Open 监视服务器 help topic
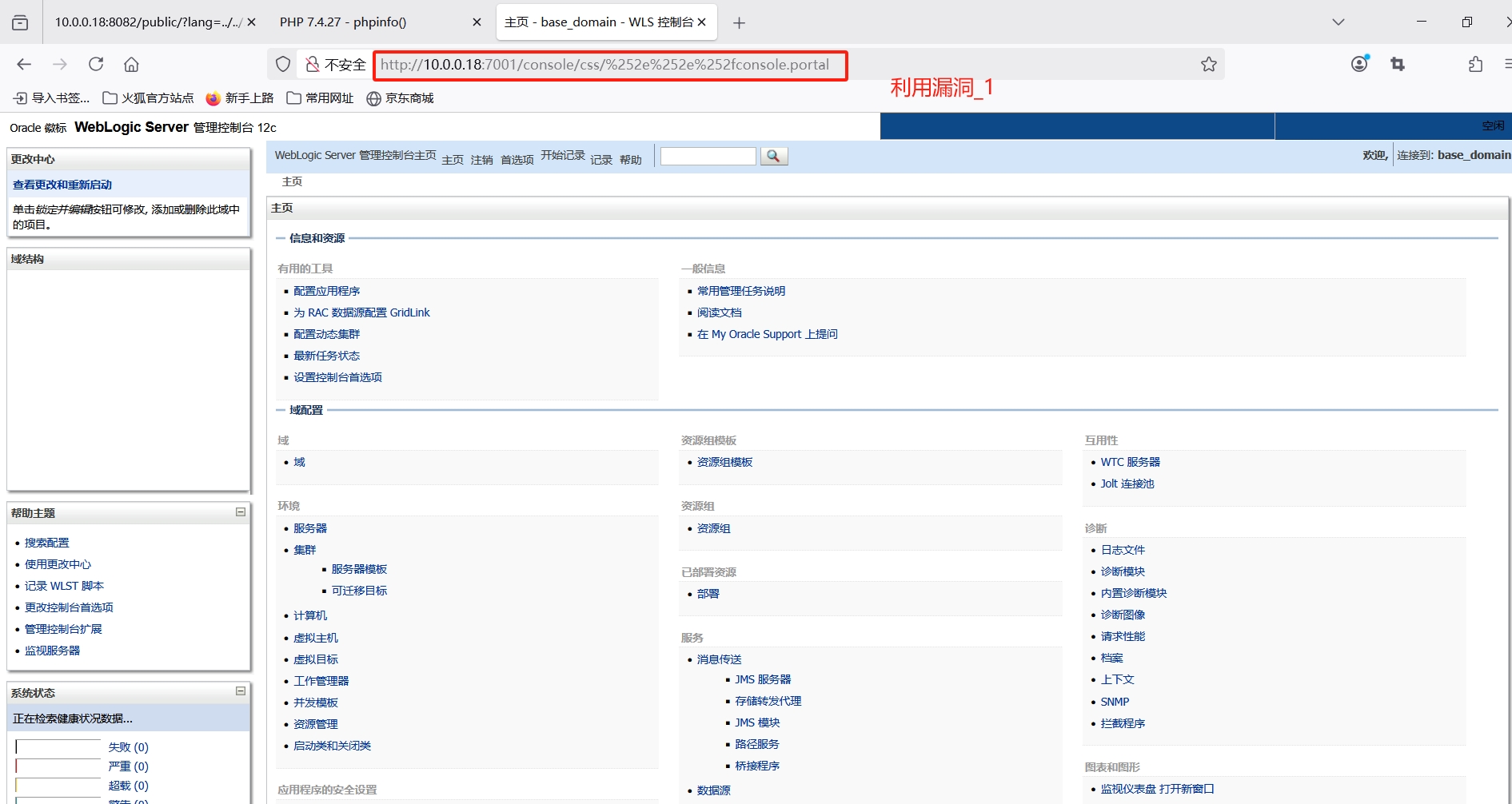This screenshot has height=804, width=1512. click(x=52, y=651)
